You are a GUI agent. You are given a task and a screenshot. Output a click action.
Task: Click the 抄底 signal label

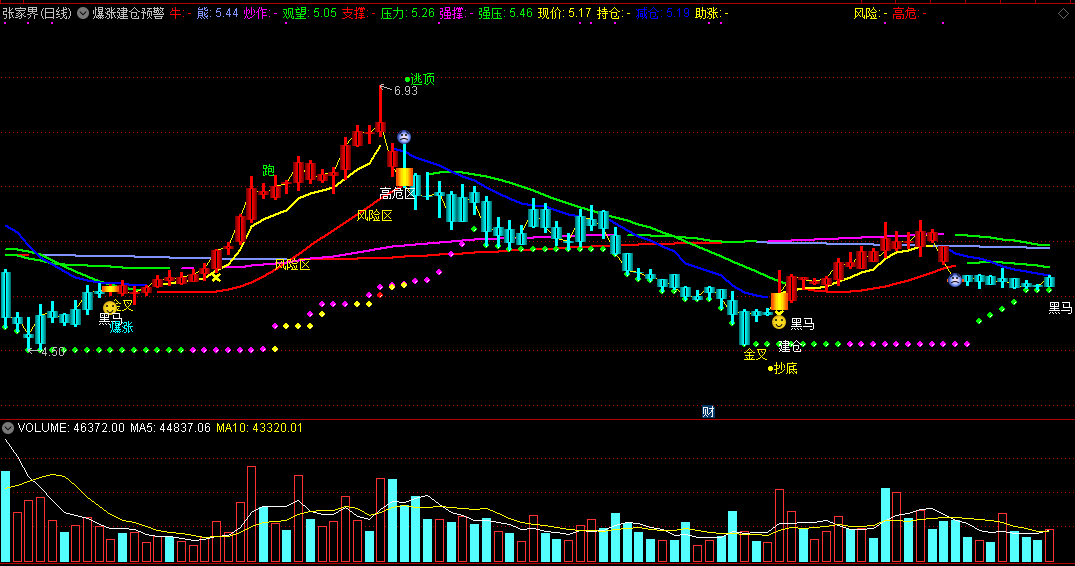point(786,369)
